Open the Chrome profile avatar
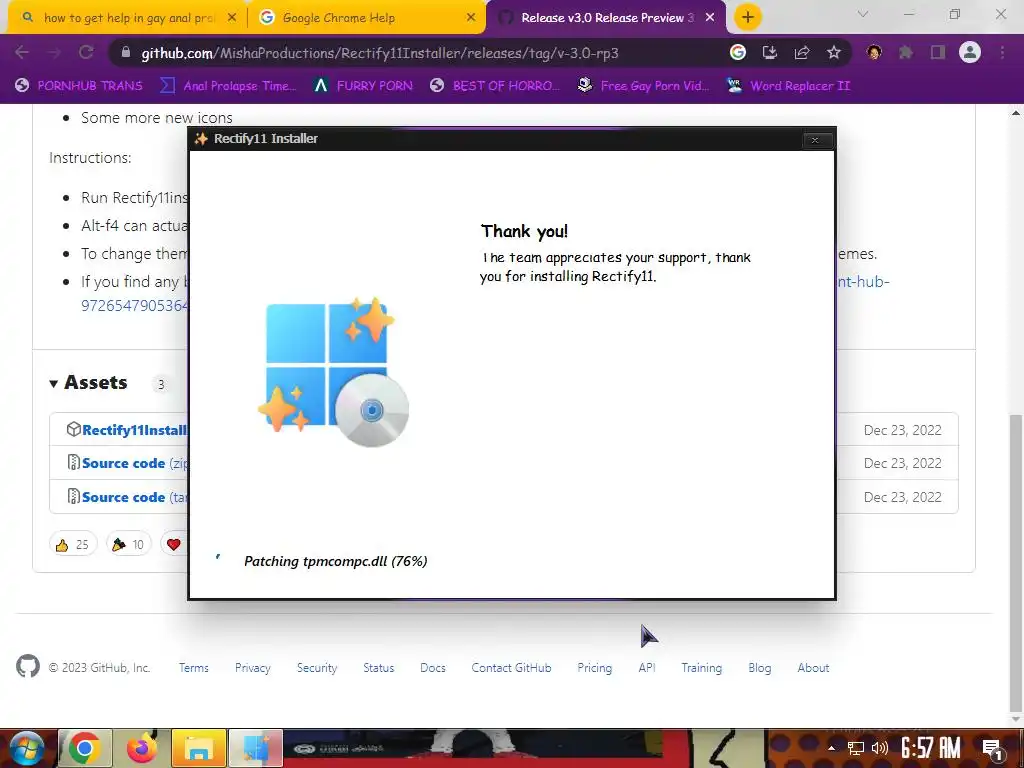Image resolution: width=1024 pixels, height=768 pixels. (970, 52)
